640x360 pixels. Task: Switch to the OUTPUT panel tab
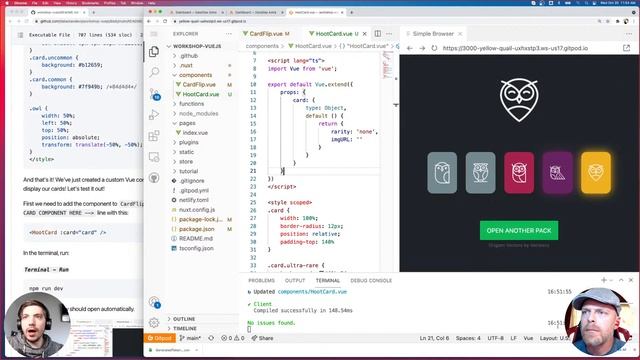pyautogui.click(x=295, y=280)
